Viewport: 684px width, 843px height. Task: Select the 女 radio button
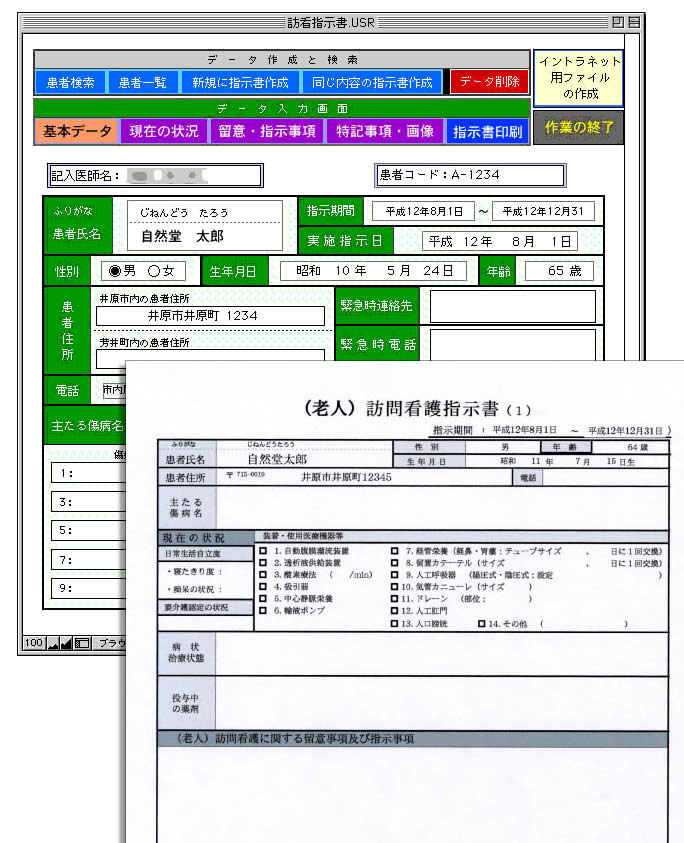click(x=154, y=271)
